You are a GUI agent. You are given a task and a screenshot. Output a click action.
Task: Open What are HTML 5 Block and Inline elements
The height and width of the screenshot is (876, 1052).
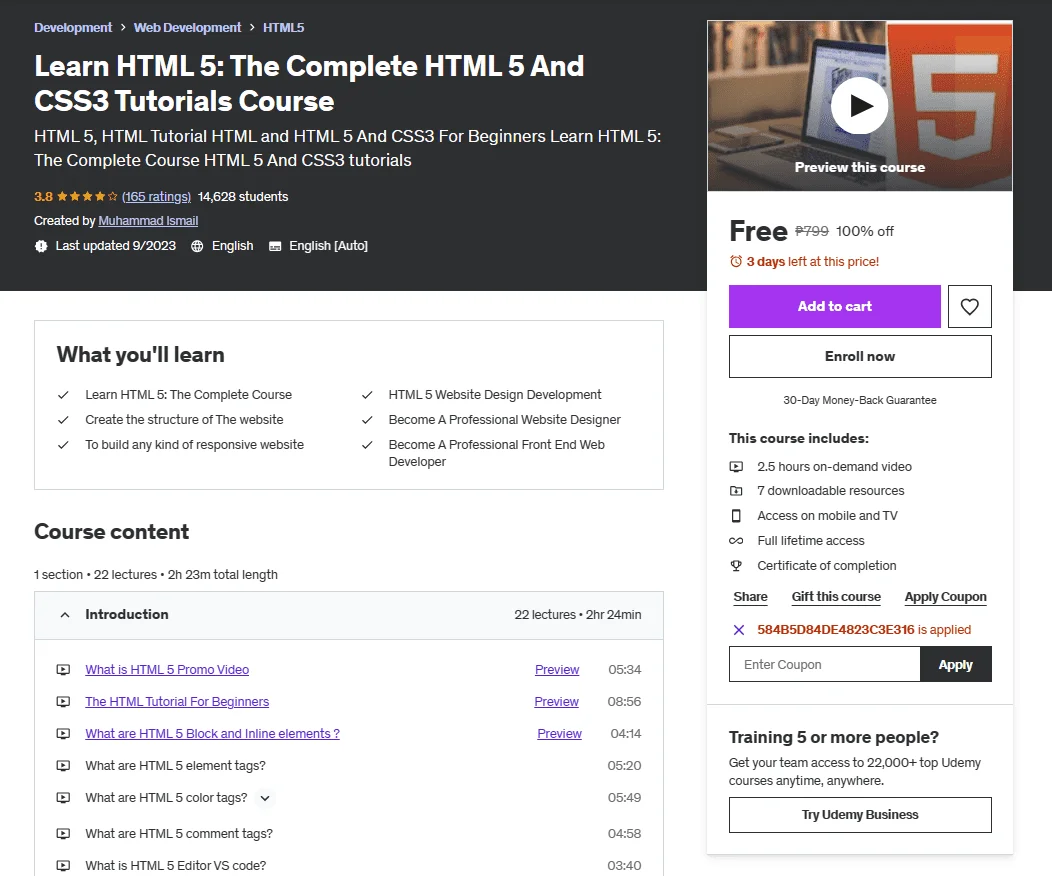(213, 734)
